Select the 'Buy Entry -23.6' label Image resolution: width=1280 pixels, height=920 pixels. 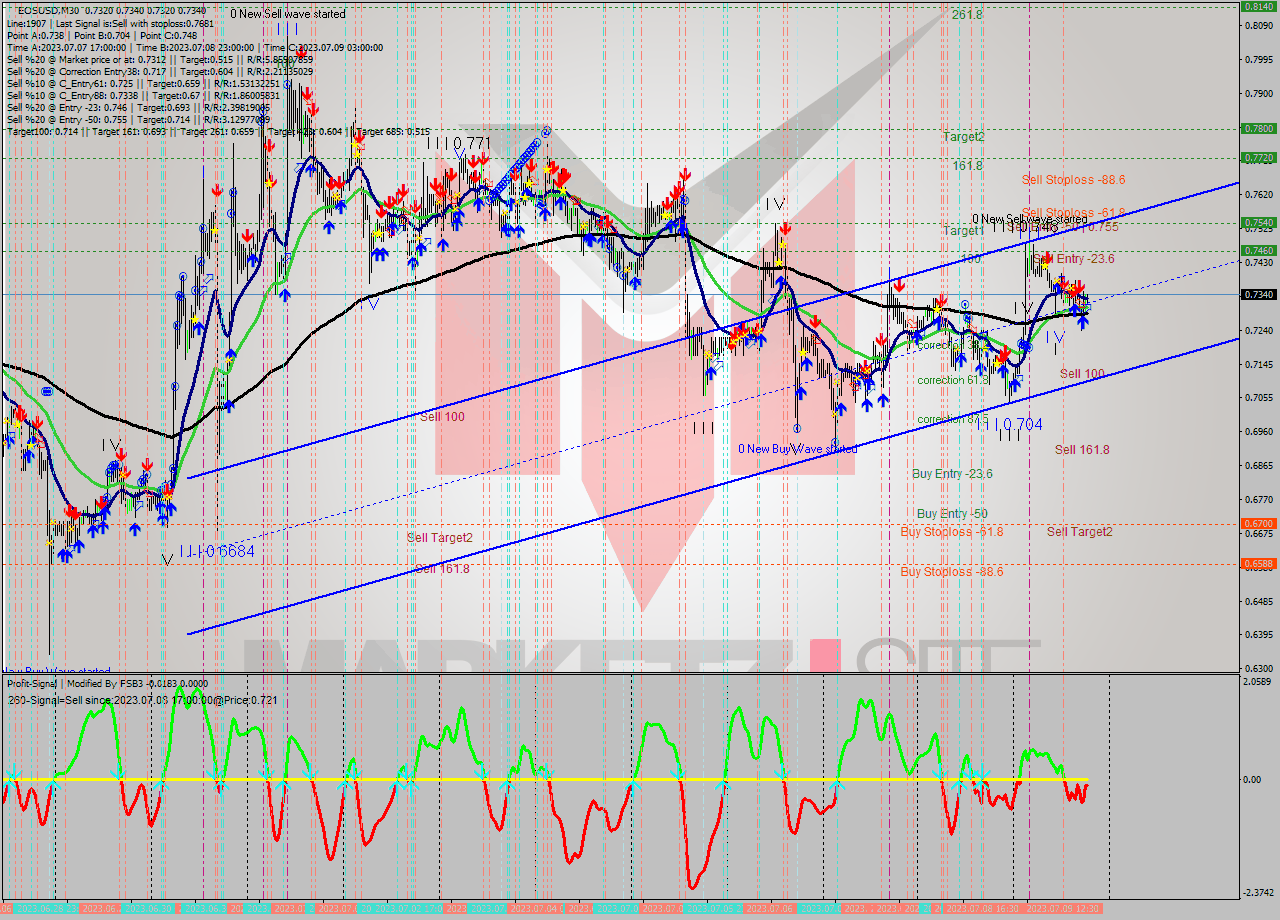tap(952, 474)
